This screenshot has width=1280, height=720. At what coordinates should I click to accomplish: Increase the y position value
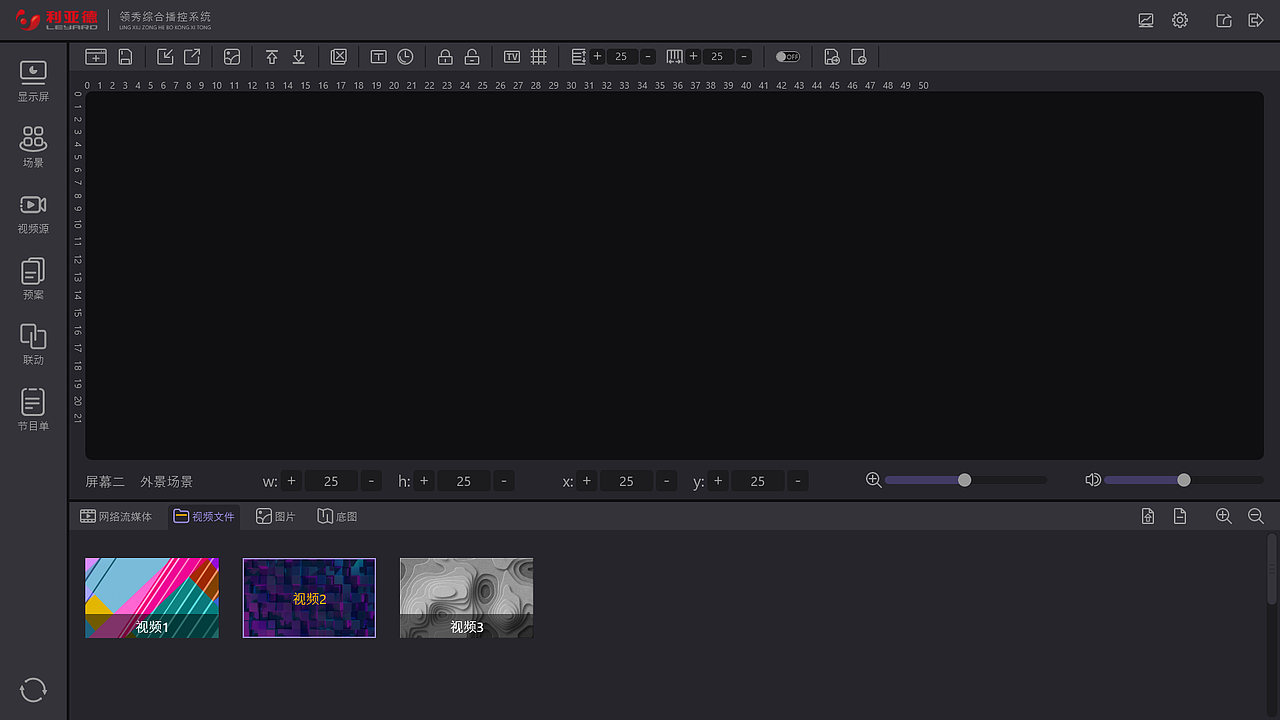[x=718, y=481]
